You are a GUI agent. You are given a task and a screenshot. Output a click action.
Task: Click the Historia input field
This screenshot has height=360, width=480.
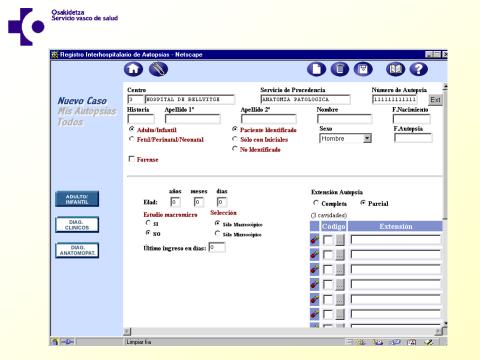pos(141,119)
